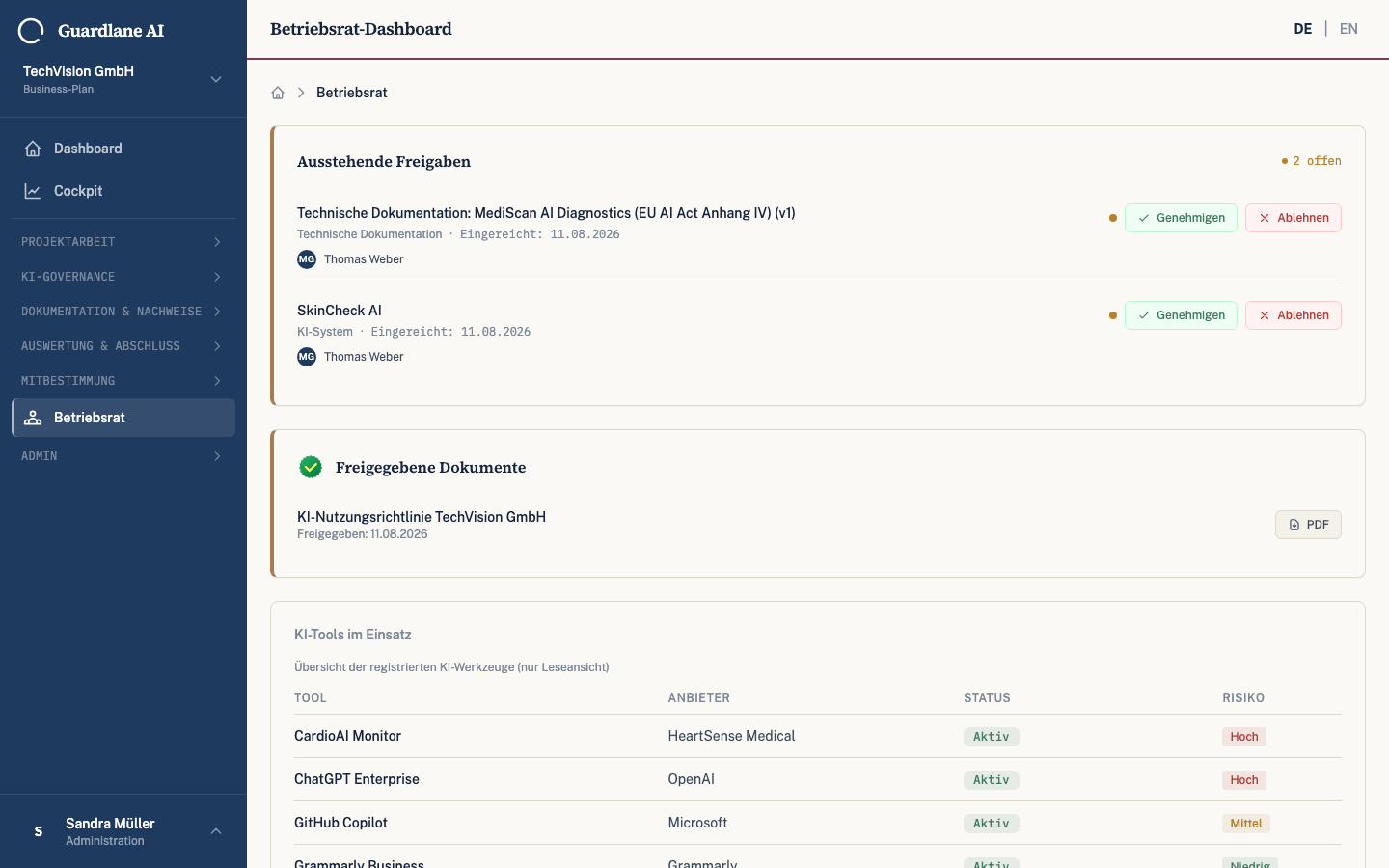Click the OpenAI provider cell
This screenshot has width=1389, height=868.
pyautogui.click(x=692, y=779)
